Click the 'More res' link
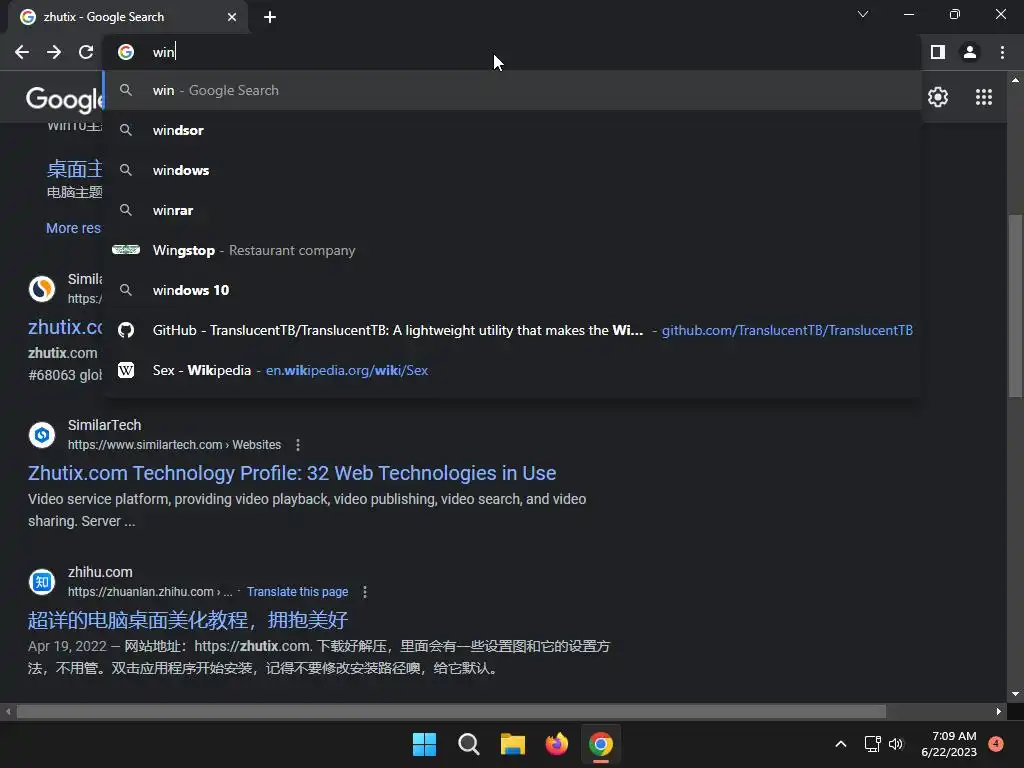 (x=73, y=228)
